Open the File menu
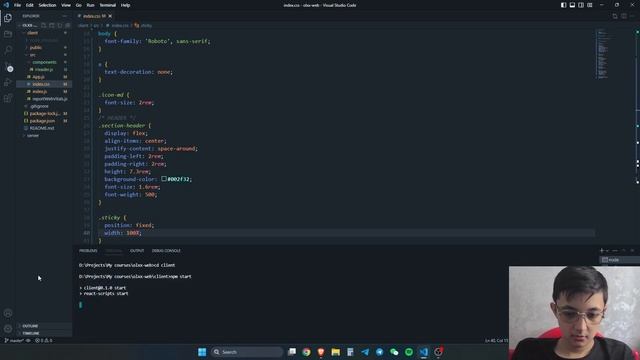The image size is (640, 360). click(x=17, y=5)
